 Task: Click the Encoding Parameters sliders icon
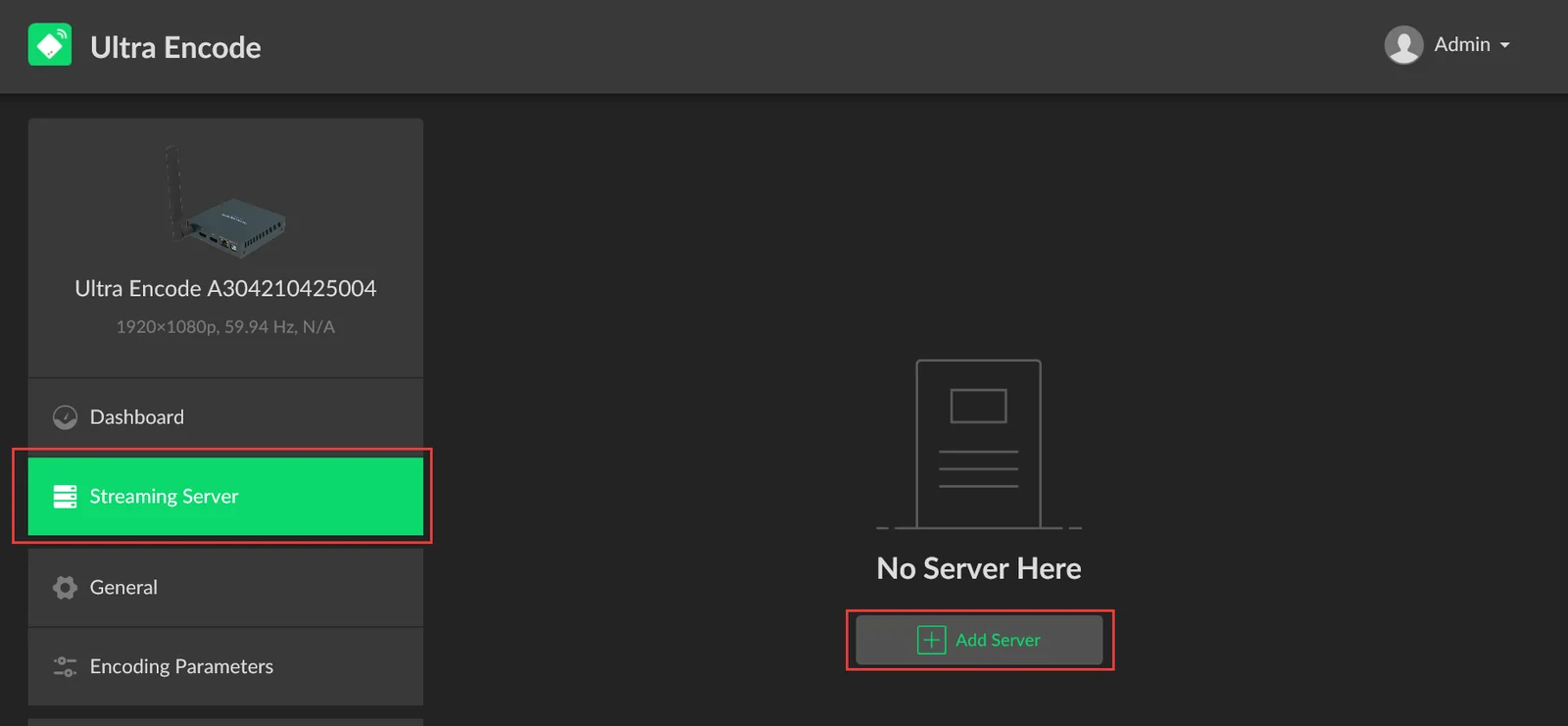65,667
